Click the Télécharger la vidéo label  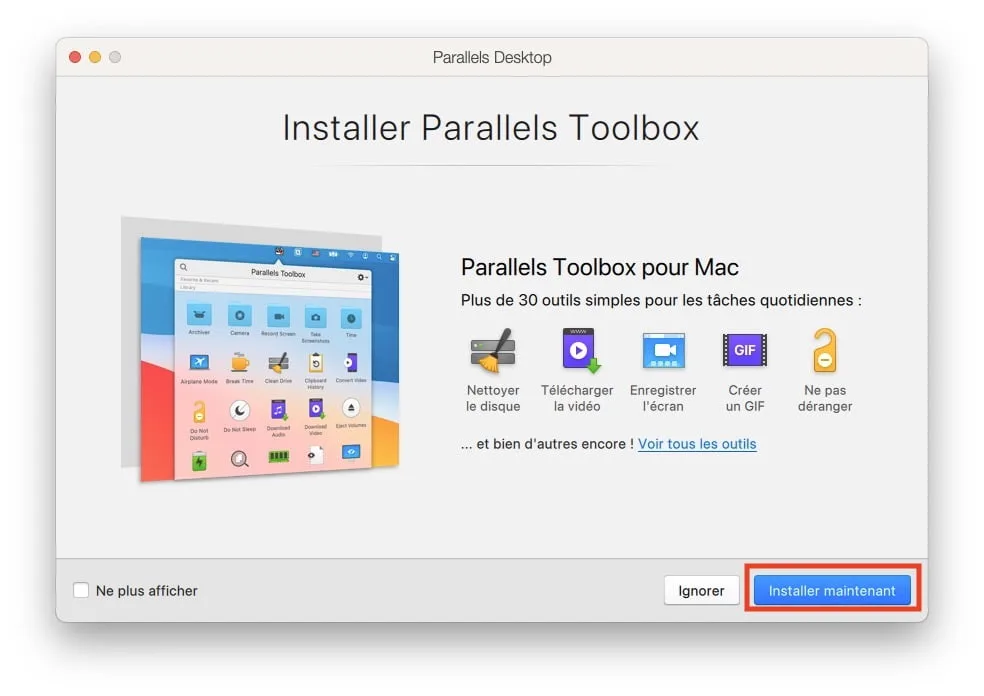coord(577,398)
